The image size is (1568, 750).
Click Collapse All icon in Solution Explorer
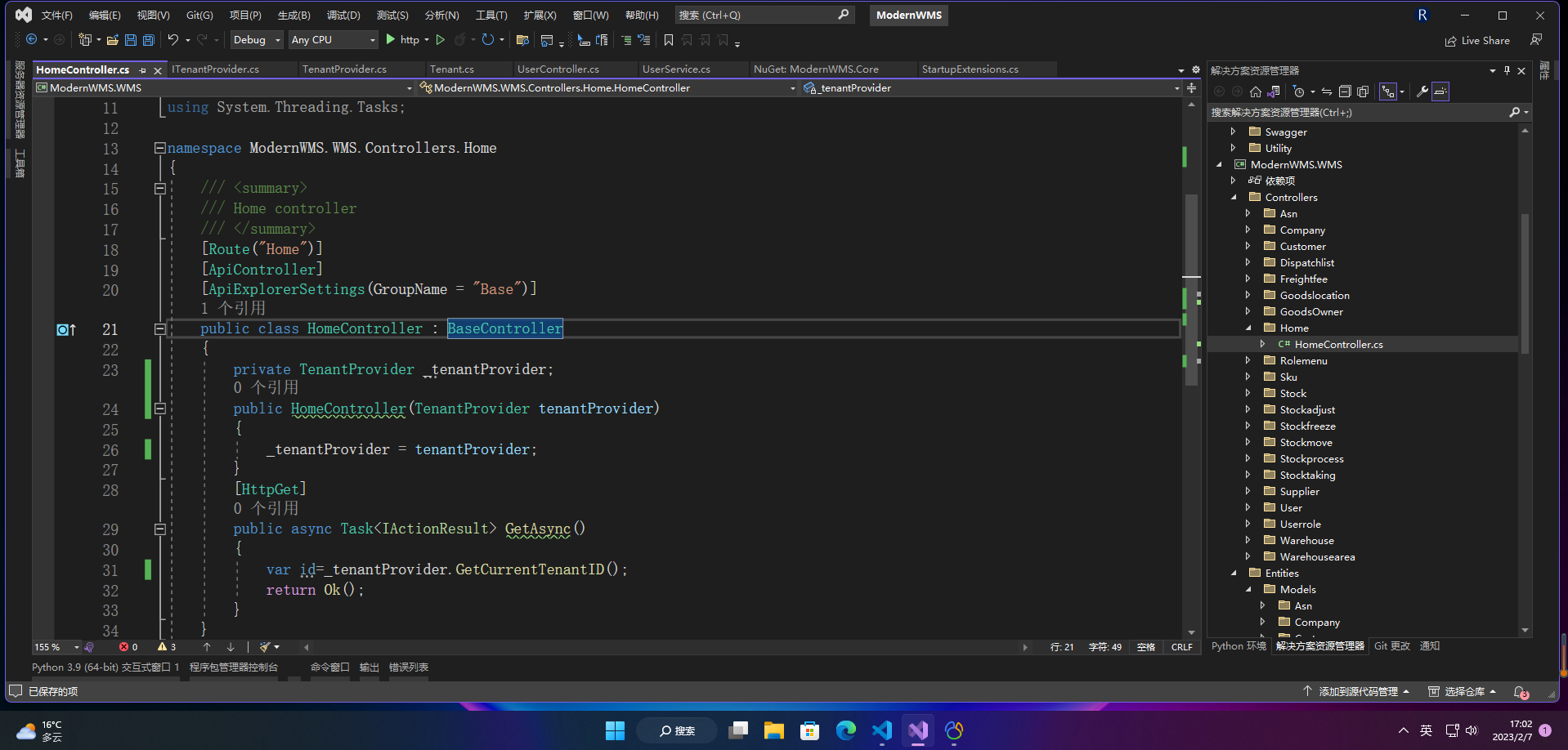click(1345, 92)
